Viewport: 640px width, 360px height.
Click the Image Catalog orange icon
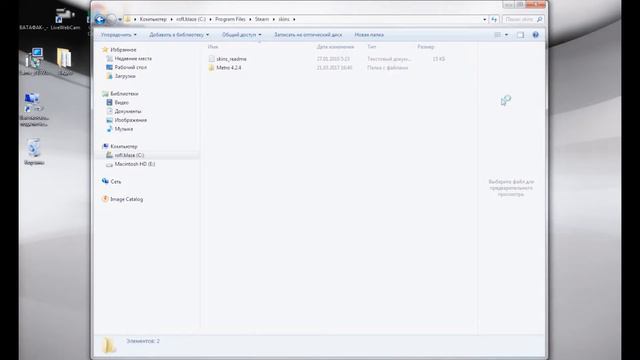click(x=105, y=199)
